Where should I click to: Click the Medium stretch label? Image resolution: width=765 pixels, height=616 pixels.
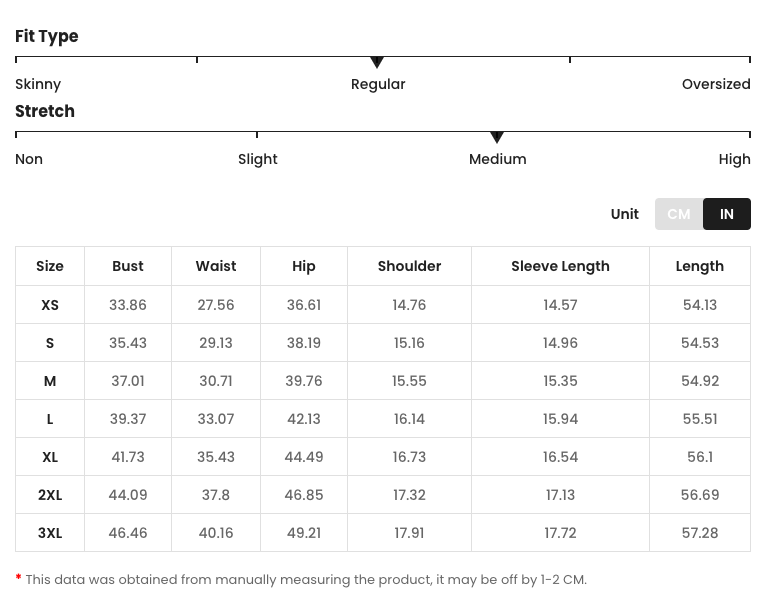(x=497, y=159)
